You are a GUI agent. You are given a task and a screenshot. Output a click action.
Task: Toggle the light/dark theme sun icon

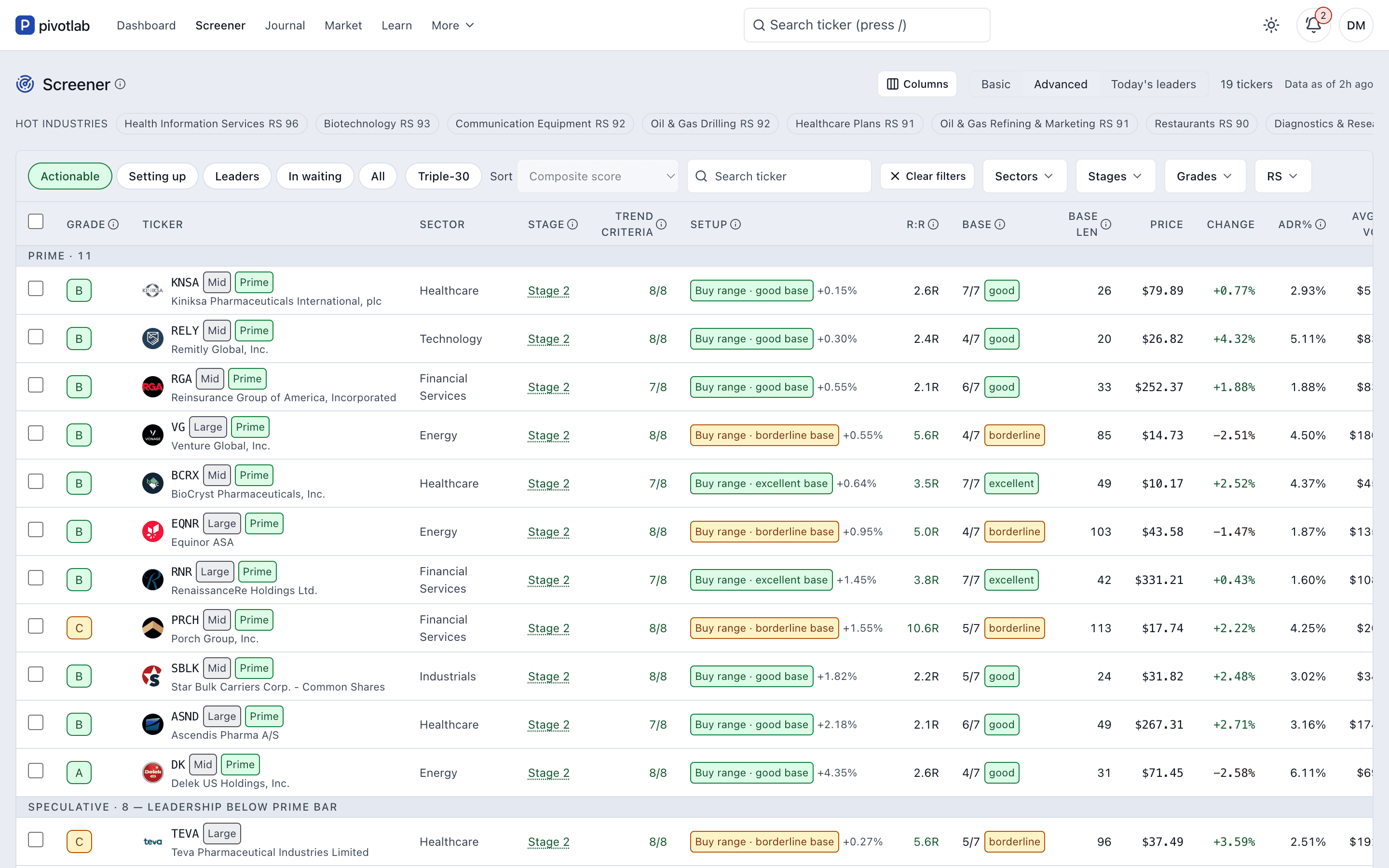1271,25
